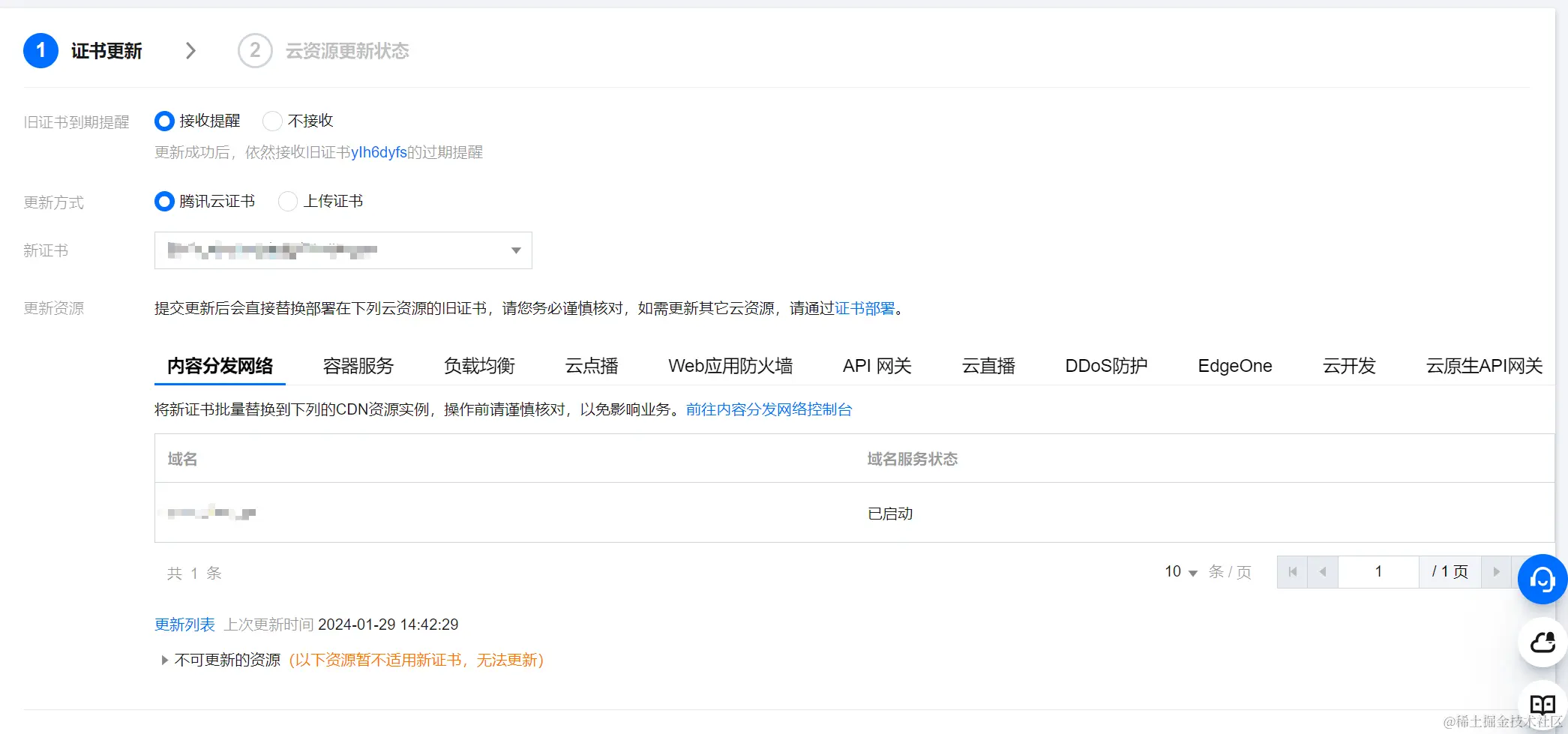Expand 不可更新的资源 section

164,660
